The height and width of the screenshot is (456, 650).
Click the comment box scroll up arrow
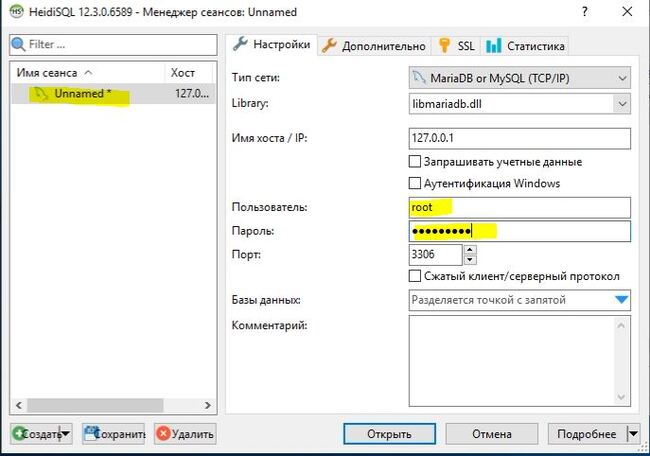(621, 325)
